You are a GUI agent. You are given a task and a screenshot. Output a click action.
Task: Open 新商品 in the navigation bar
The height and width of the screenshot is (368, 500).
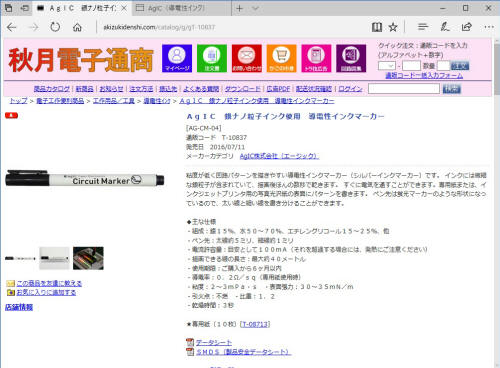click(x=84, y=89)
